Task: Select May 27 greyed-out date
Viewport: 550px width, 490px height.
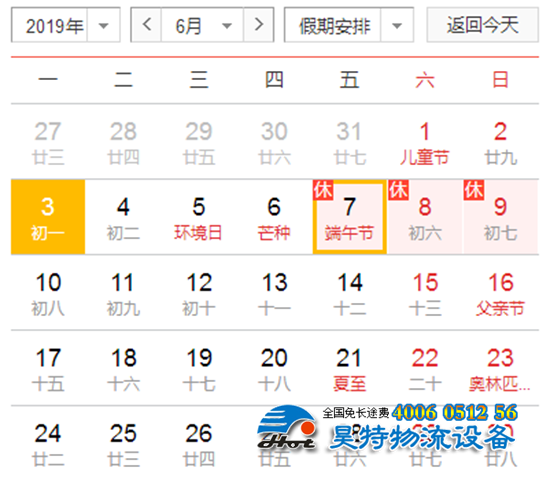Action: (48, 142)
